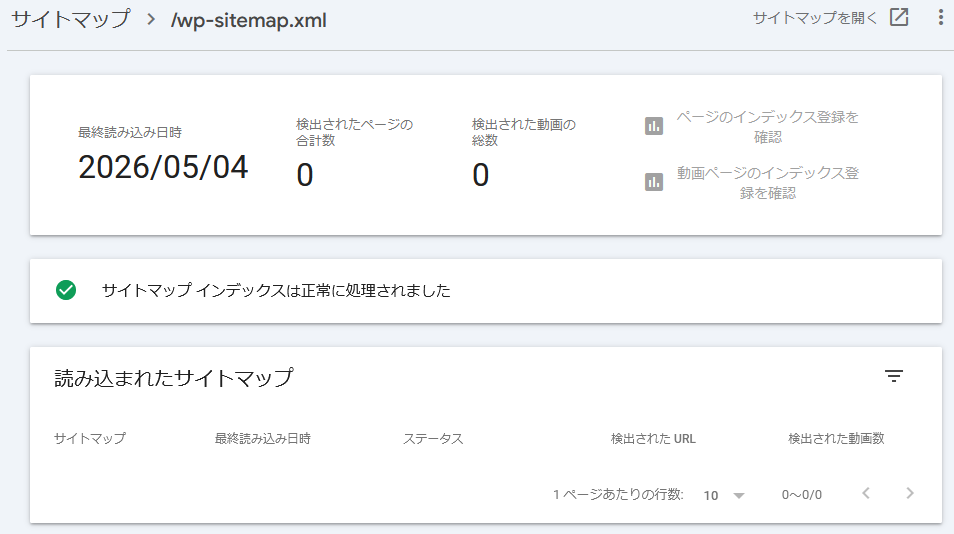This screenshot has height=534, width=954.
Task: Click ページのインデックス登録を確認 link
Action: coord(767,127)
